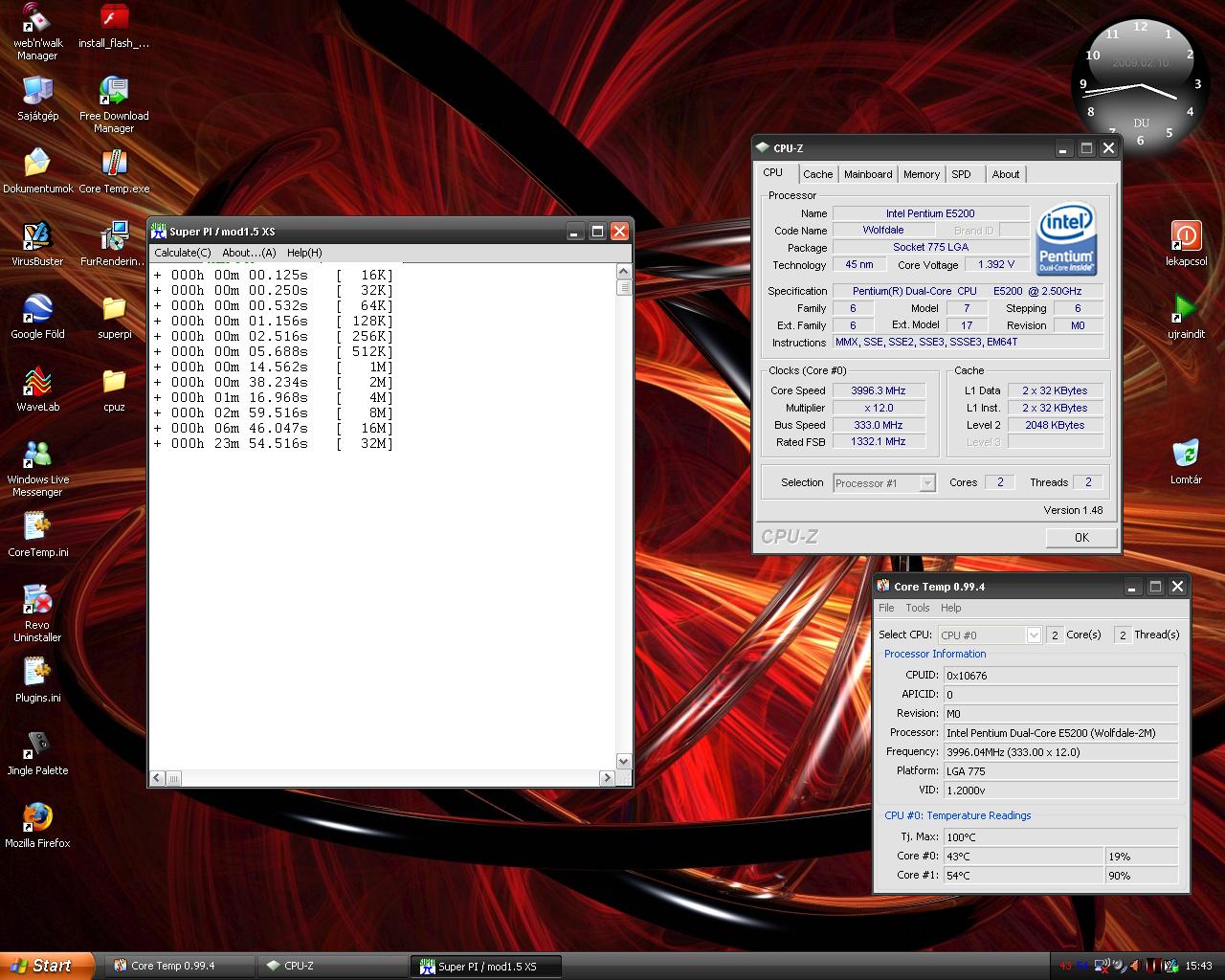
Task: Launch Core Temp.exe desktop icon
Action: pos(114,171)
